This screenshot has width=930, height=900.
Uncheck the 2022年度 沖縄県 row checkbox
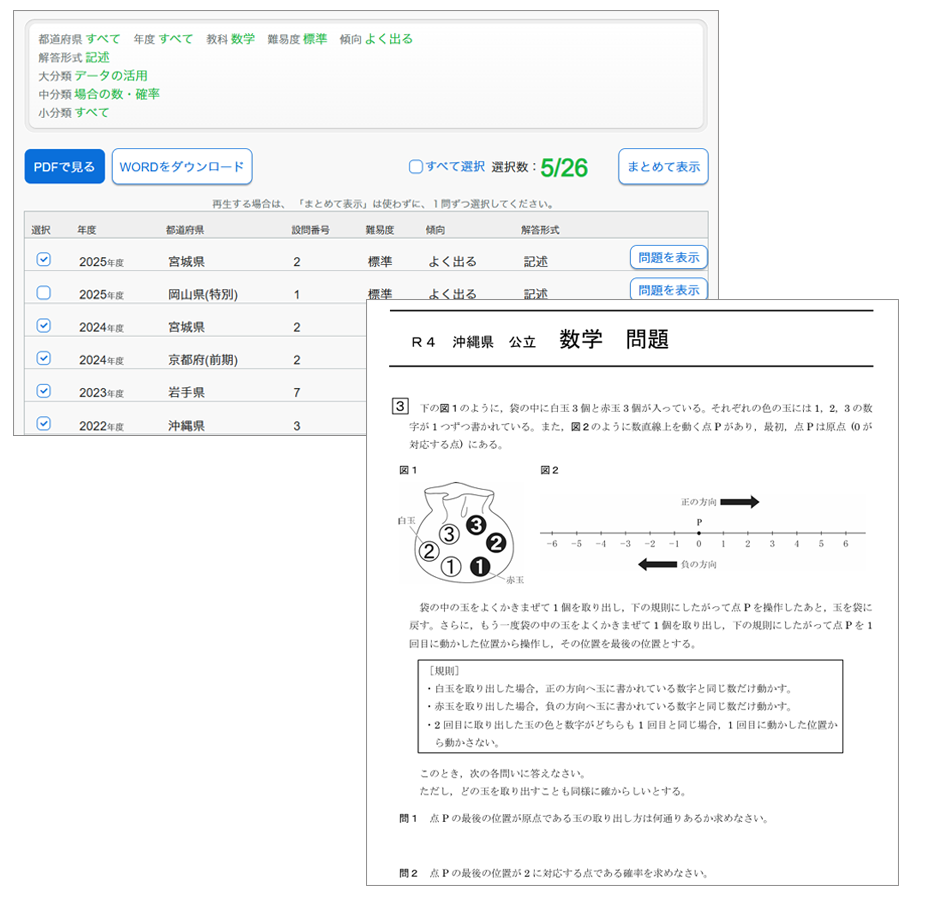click(x=43, y=423)
